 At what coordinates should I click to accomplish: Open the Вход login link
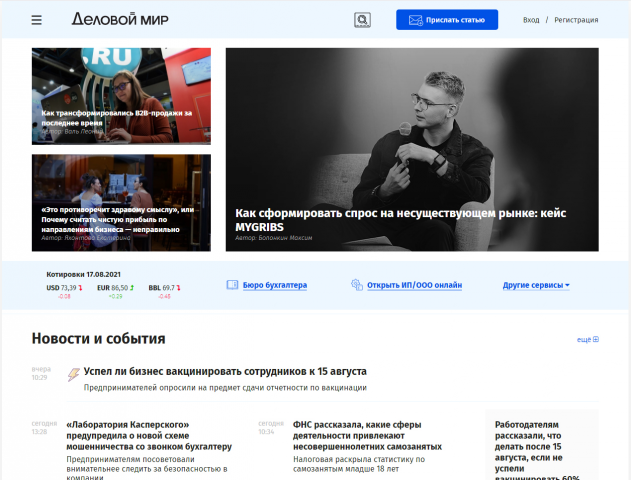pos(531,20)
